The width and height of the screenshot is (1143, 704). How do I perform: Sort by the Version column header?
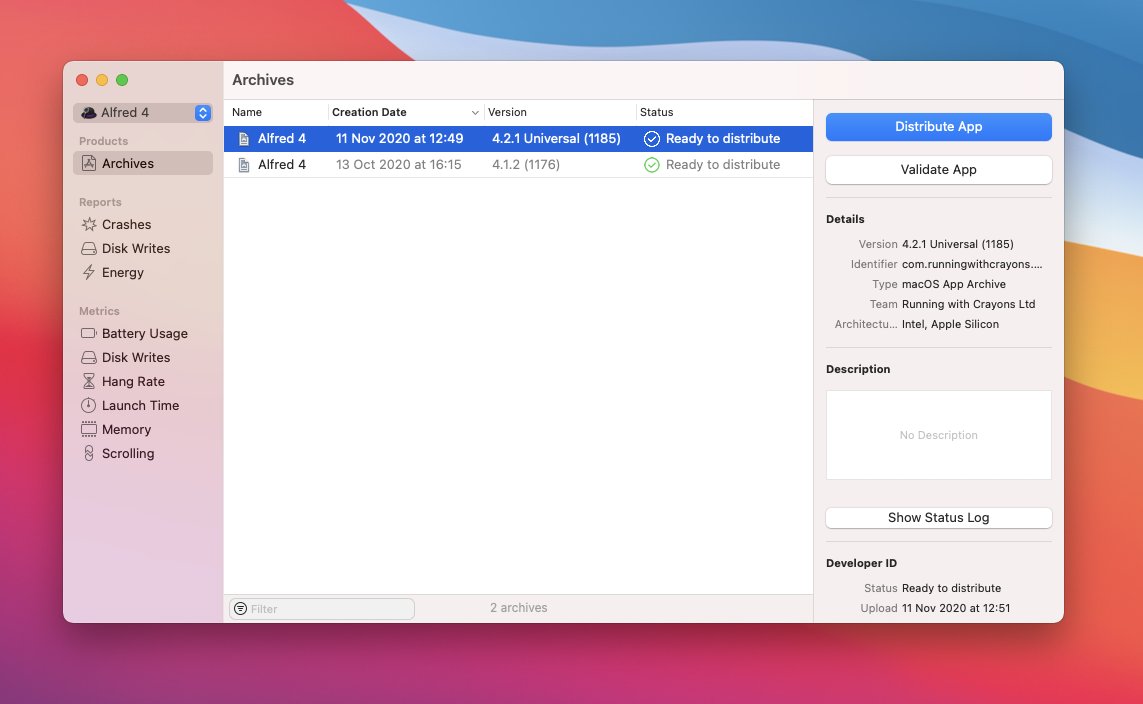point(507,112)
